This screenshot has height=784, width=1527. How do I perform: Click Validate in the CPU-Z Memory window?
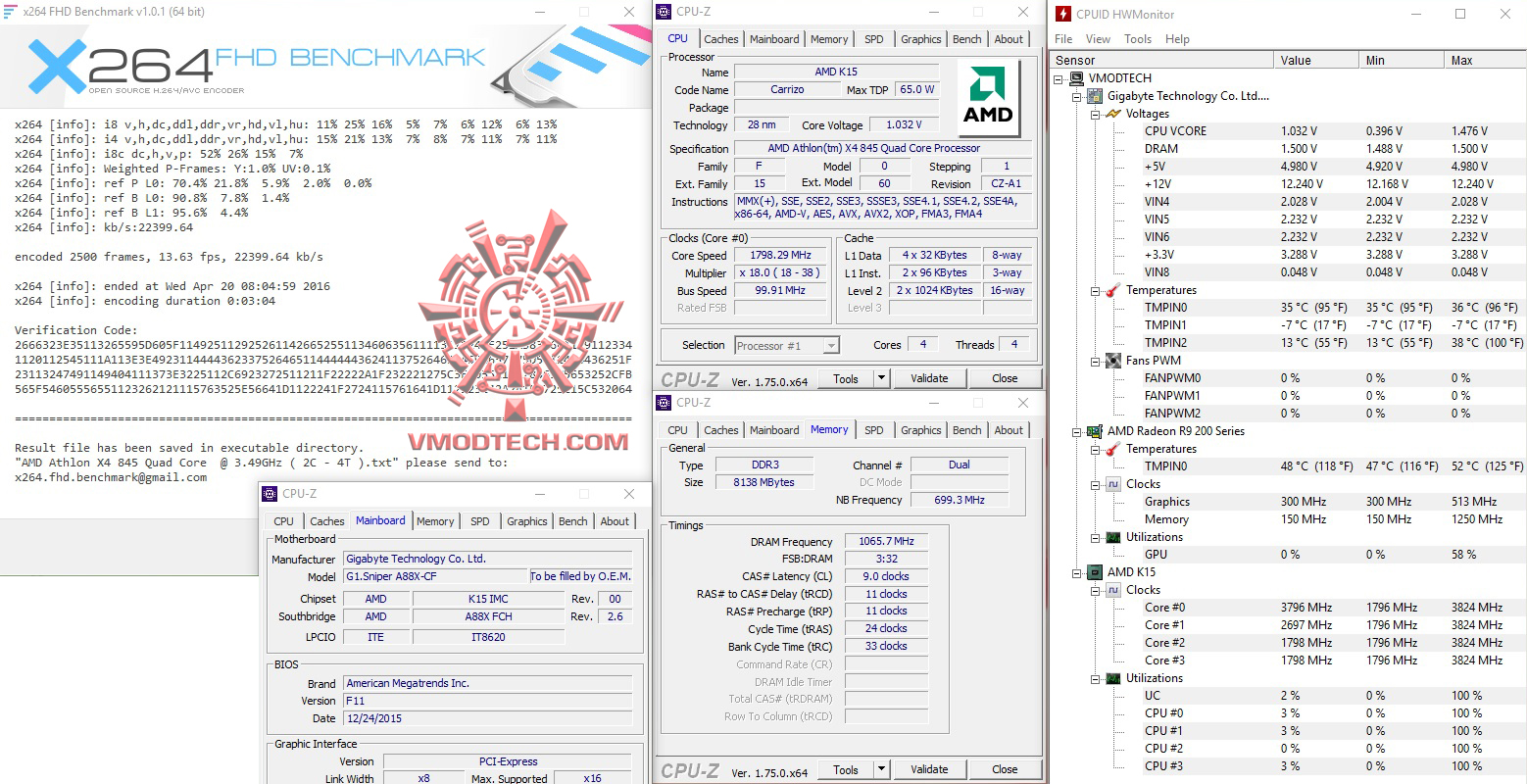pyautogui.click(x=929, y=770)
